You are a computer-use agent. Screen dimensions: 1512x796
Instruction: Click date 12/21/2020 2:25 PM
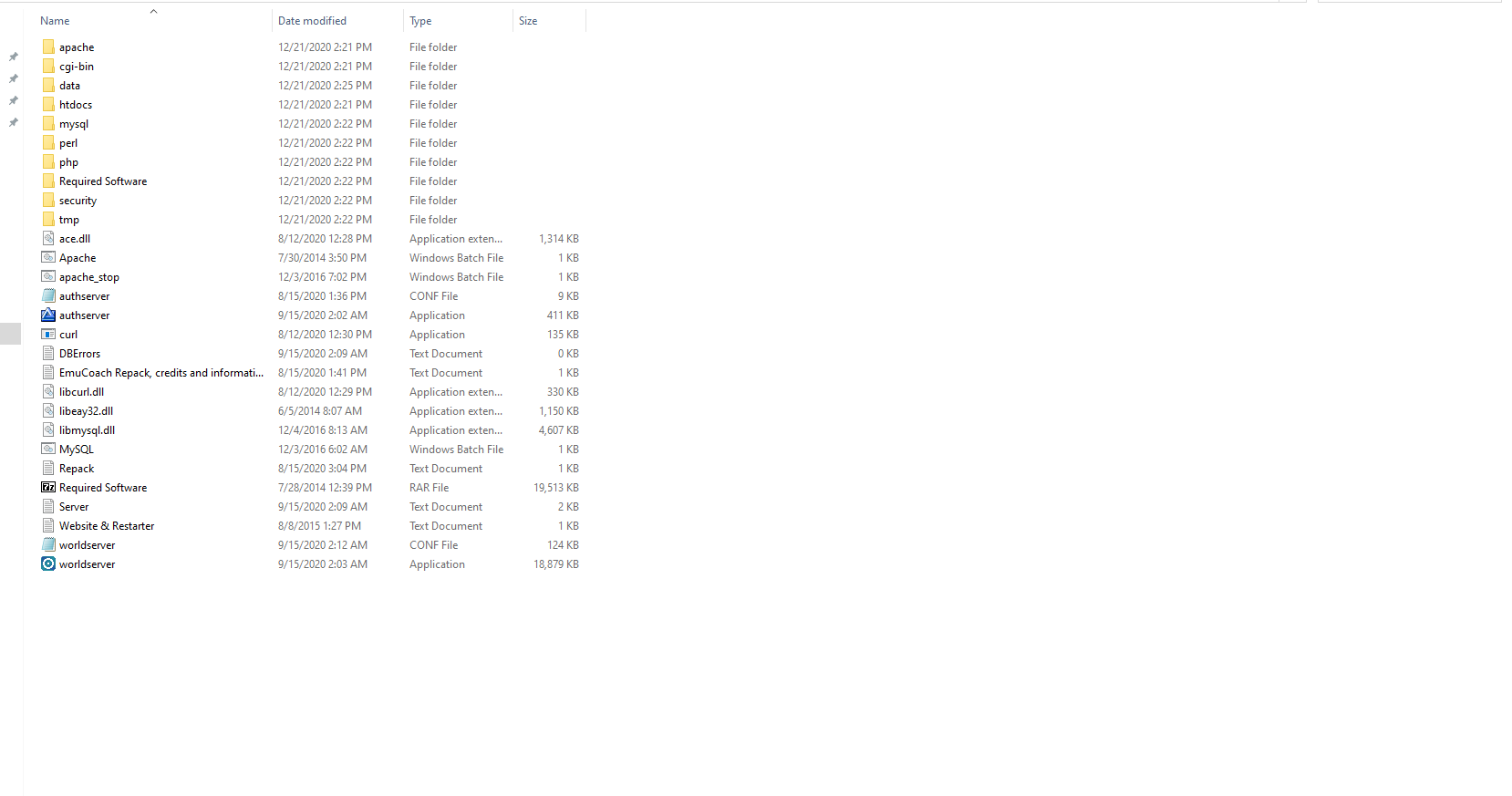(325, 85)
